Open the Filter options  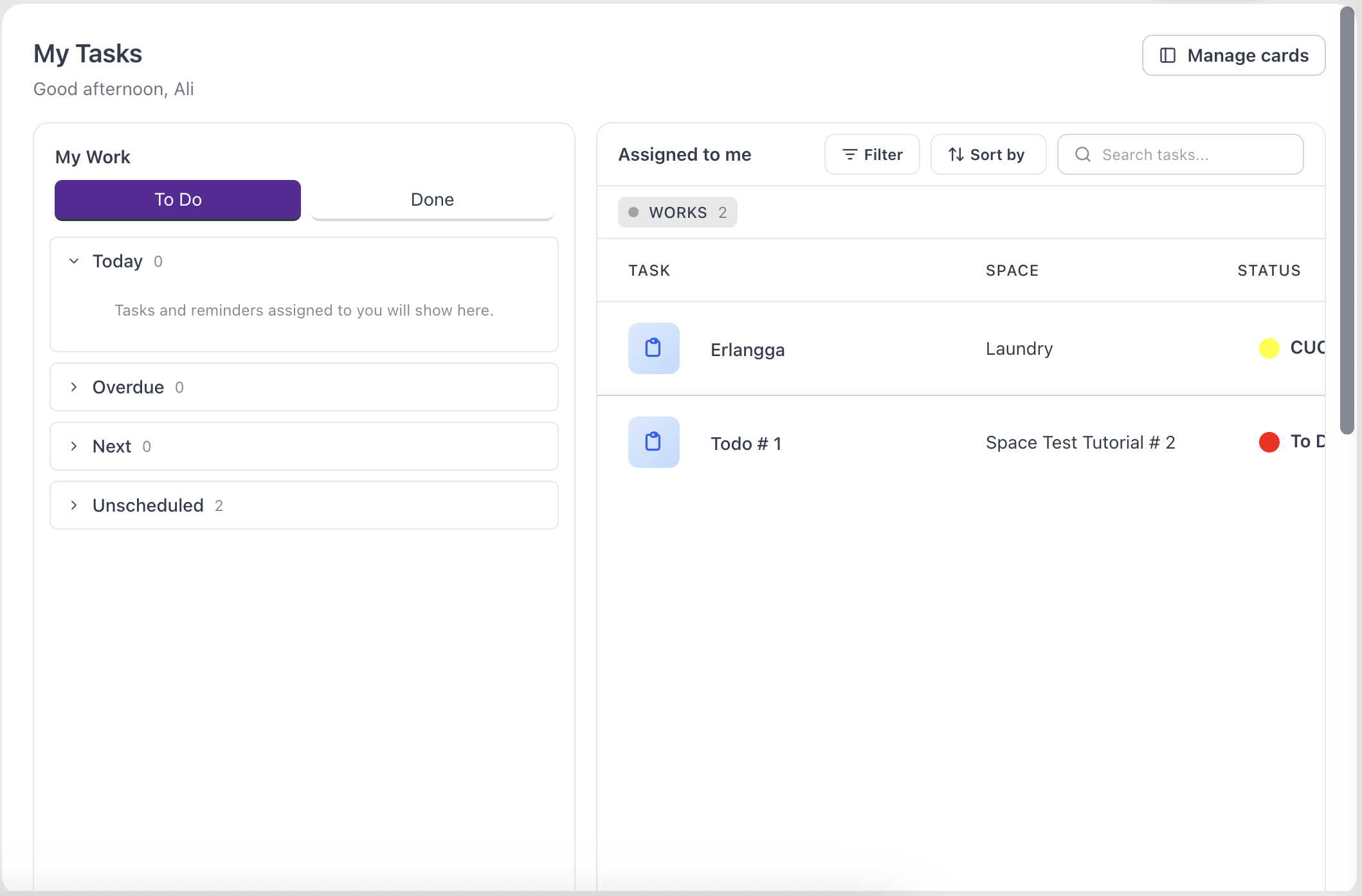(x=872, y=154)
